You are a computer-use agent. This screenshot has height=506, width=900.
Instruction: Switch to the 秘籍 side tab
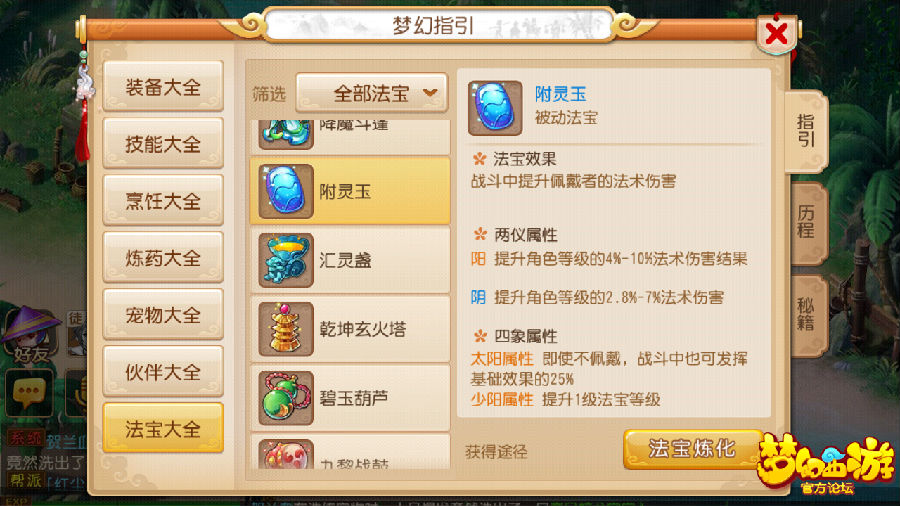pos(807,315)
